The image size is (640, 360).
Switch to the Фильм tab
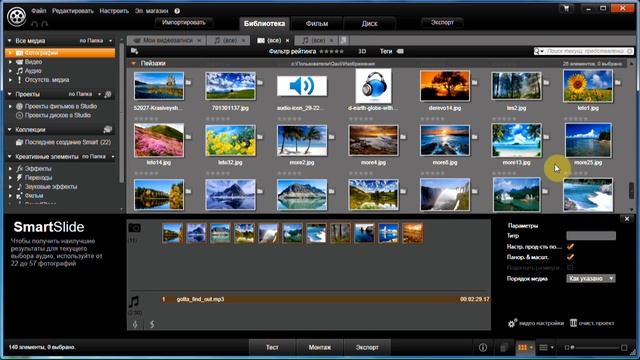coord(317,24)
